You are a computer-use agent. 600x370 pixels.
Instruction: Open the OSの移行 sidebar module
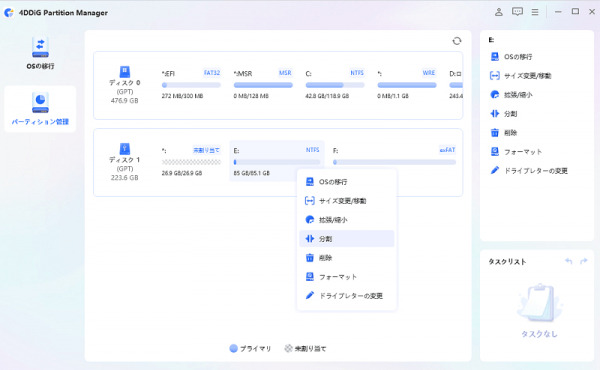click(x=40, y=53)
